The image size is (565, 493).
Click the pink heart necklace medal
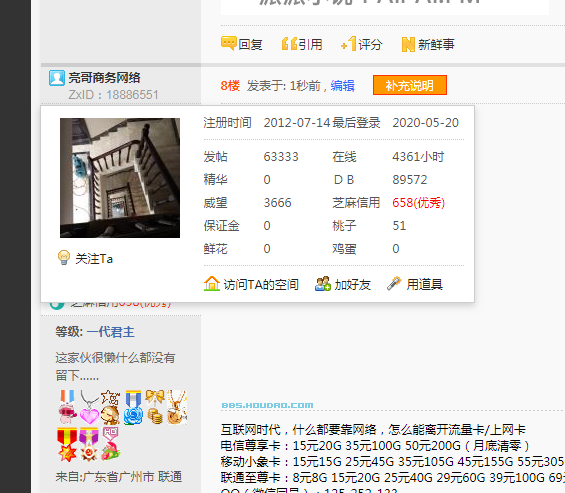coord(89,408)
